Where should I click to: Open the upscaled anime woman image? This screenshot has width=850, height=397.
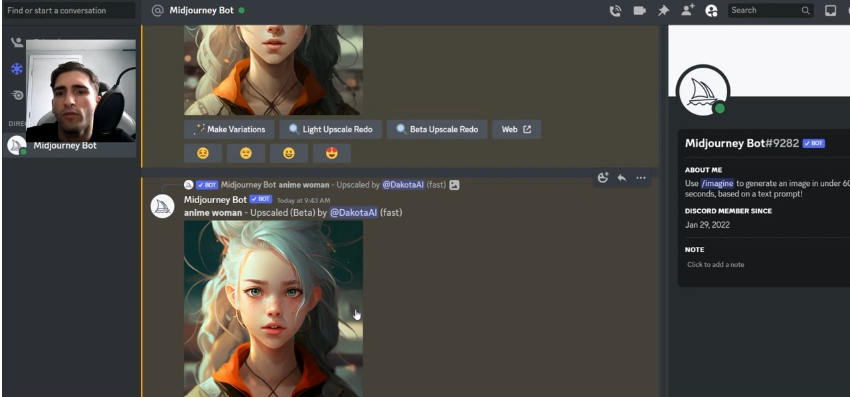(273, 308)
